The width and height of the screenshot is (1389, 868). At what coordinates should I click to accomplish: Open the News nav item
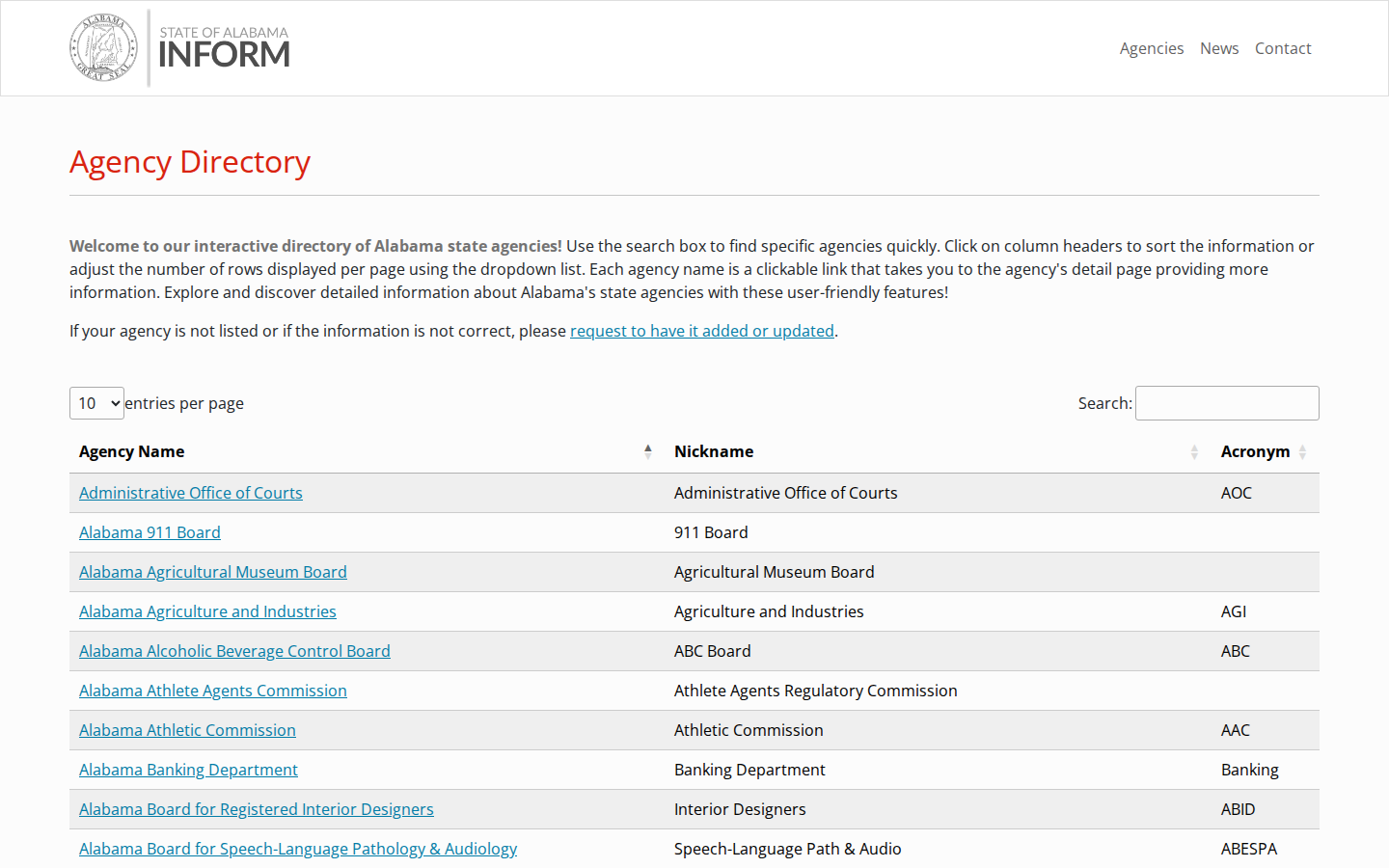[1219, 48]
